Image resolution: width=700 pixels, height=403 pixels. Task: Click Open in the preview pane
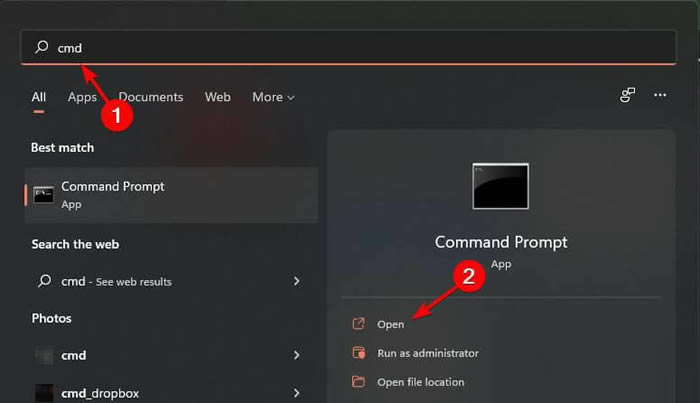tap(391, 324)
